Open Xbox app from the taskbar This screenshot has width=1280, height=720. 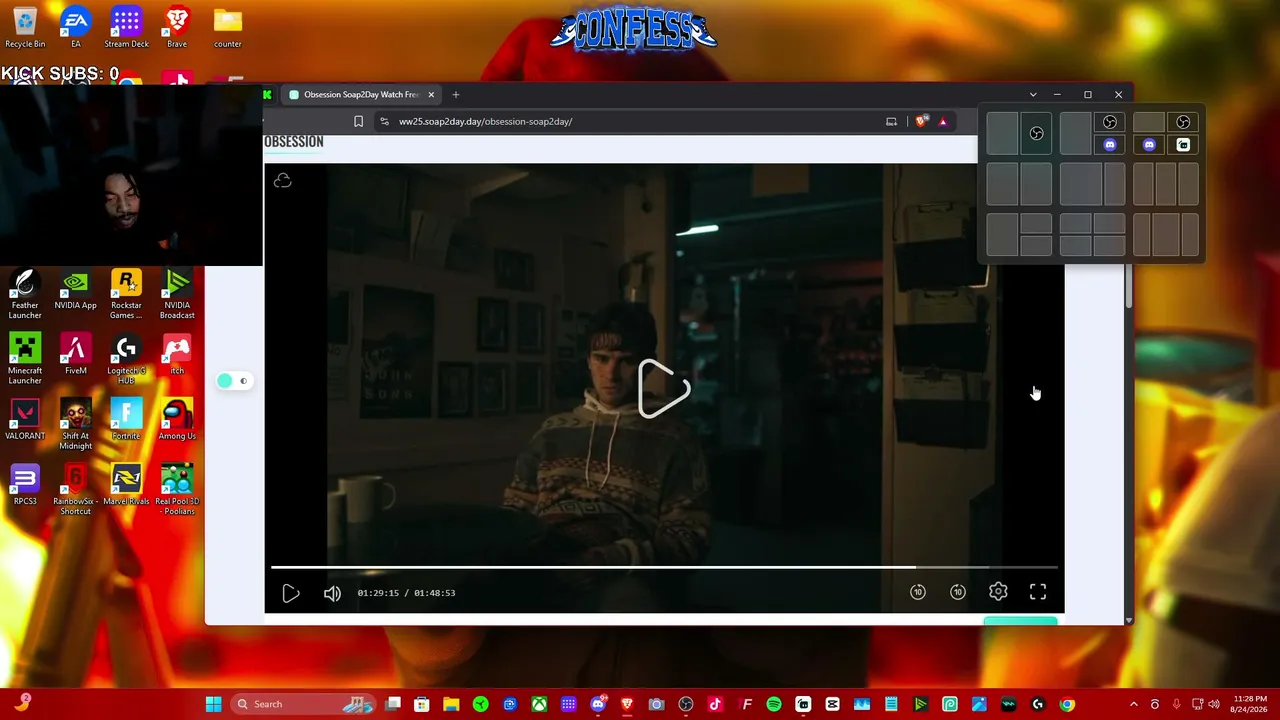(x=539, y=704)
